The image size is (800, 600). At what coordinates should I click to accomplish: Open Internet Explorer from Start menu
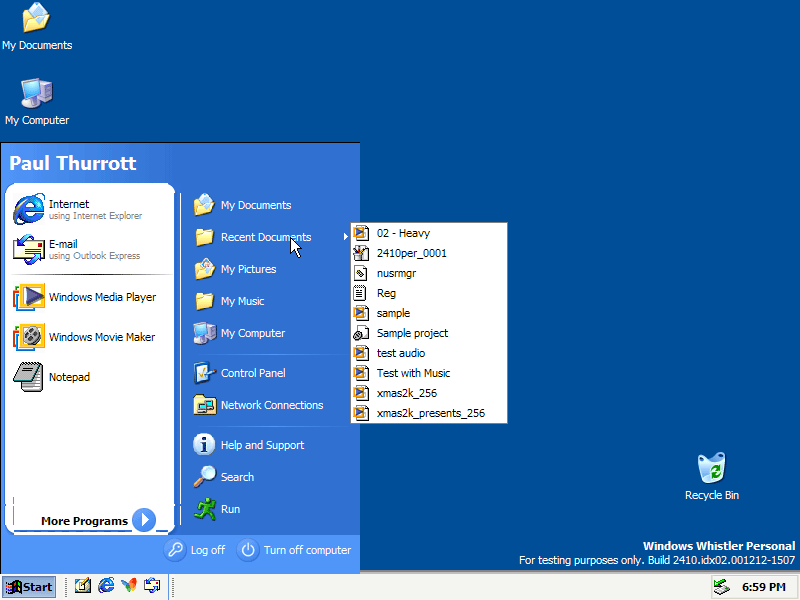(x=80, y=209)
